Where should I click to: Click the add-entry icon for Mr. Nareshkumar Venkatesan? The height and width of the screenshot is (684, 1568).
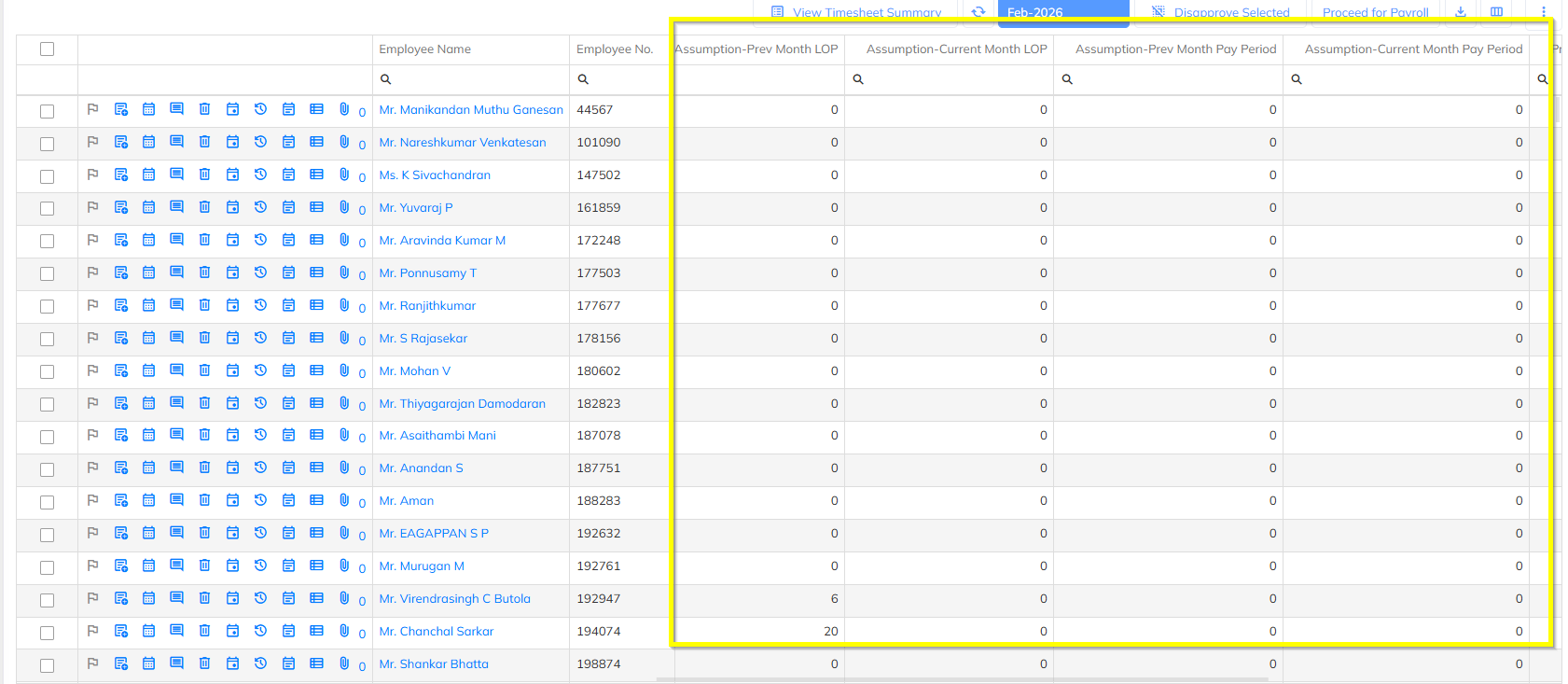click(121, 142)
